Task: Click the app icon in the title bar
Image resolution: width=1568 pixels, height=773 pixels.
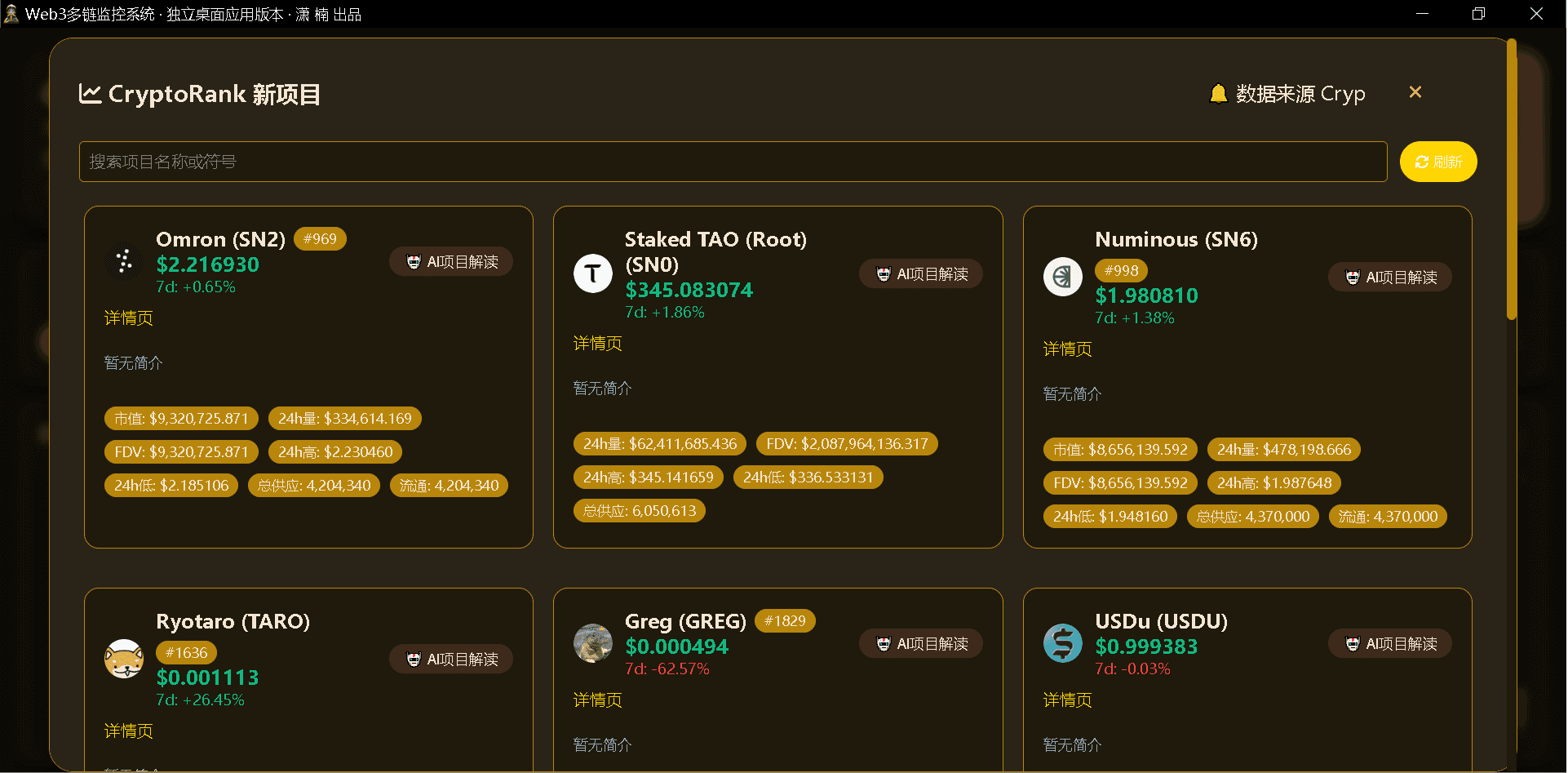Action: (x=11, y=13)
